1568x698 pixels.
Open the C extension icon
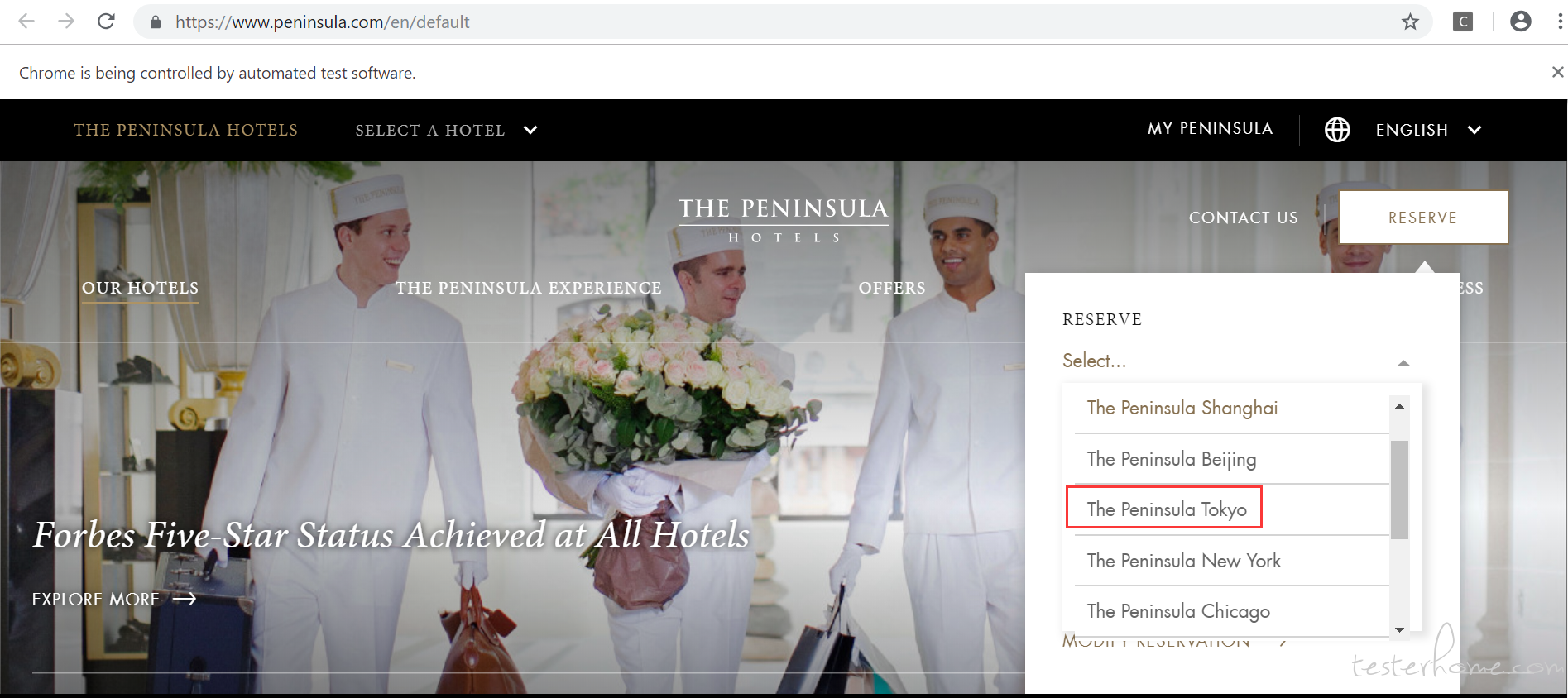point(1462,22)
